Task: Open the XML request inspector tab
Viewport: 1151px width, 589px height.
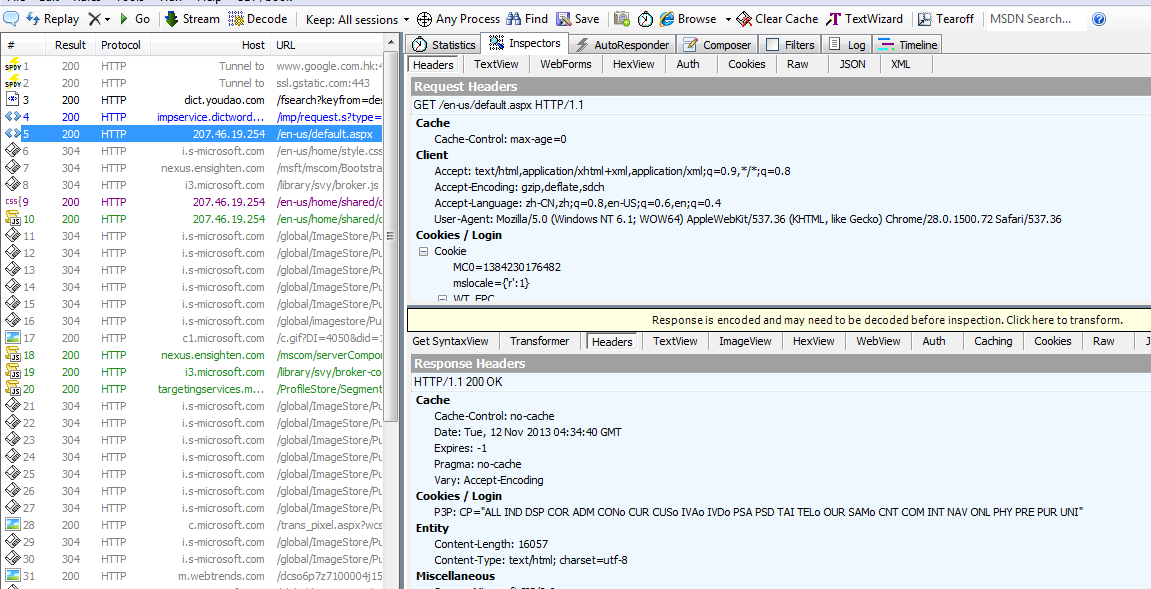Action: 901,64
